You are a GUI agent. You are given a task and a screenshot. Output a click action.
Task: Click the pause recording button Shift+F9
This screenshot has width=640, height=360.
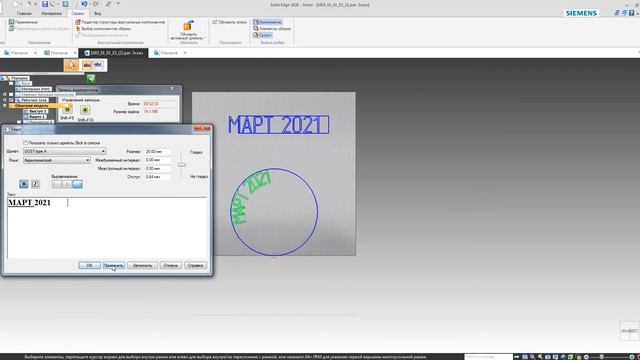(67, 109)
